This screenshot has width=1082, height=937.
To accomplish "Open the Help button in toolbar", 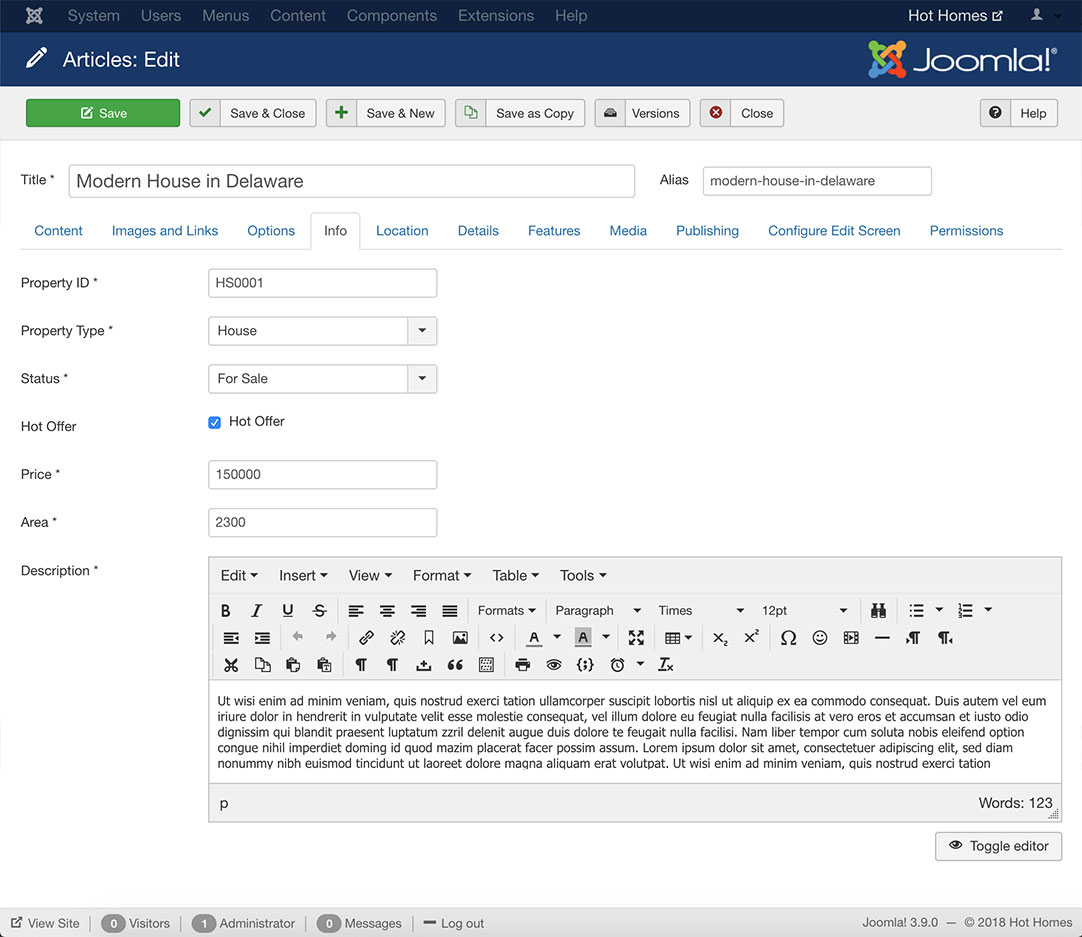I will [x=1019, y=113].
